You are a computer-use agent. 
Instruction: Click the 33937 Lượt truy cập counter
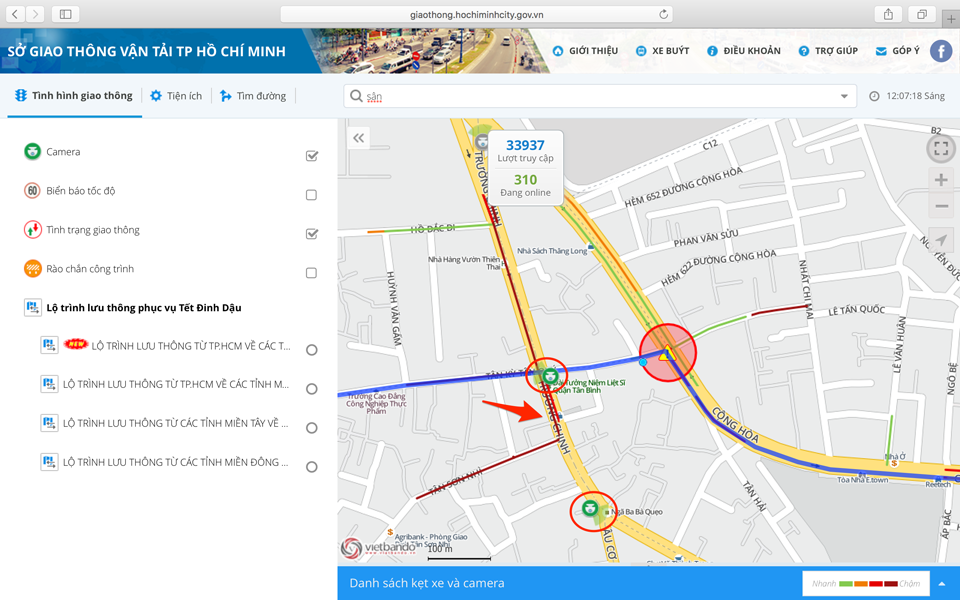tap(525, 151)
